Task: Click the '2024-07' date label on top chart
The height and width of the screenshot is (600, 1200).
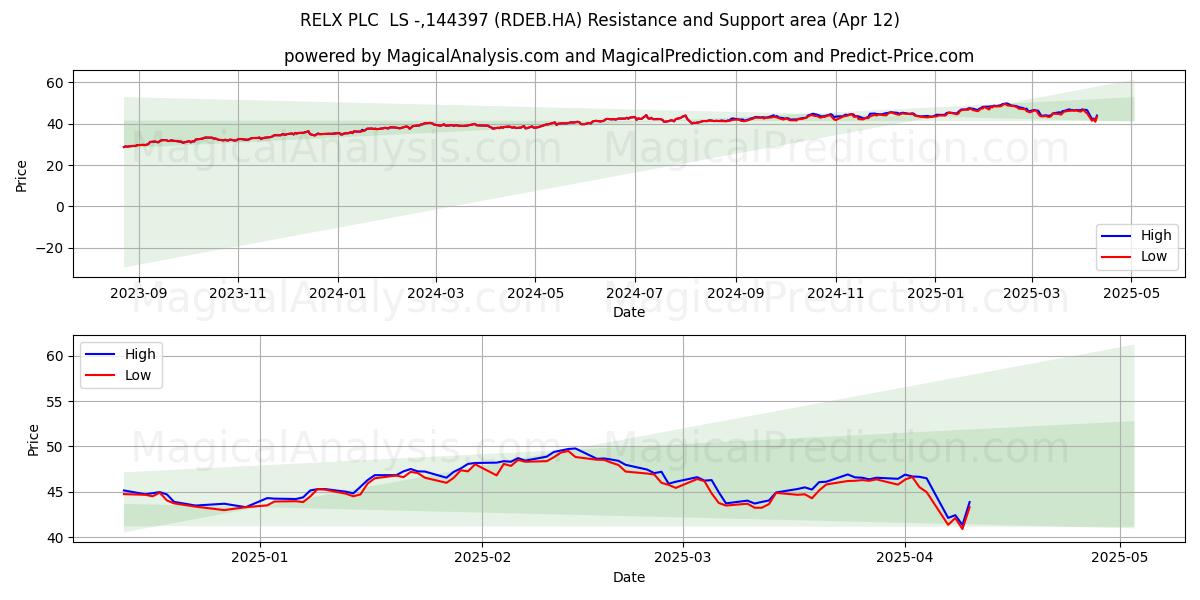Action: [635, 292]
